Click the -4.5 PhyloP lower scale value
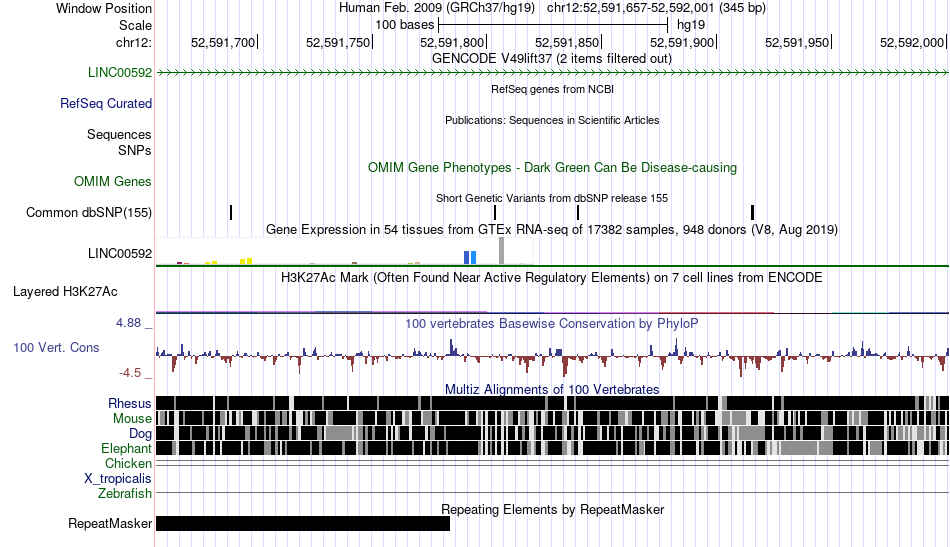Image resolution: width=950 pixels, height=547 pixels. click(x=130, y=373)
